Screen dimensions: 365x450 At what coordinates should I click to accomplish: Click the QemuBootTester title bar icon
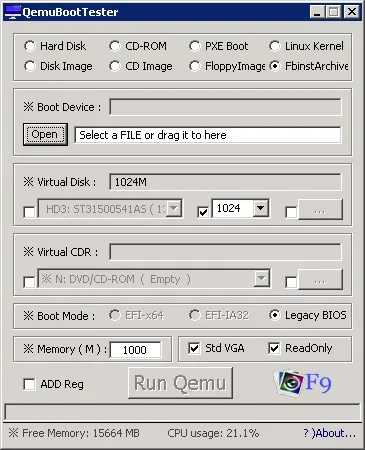click(13, 12)
